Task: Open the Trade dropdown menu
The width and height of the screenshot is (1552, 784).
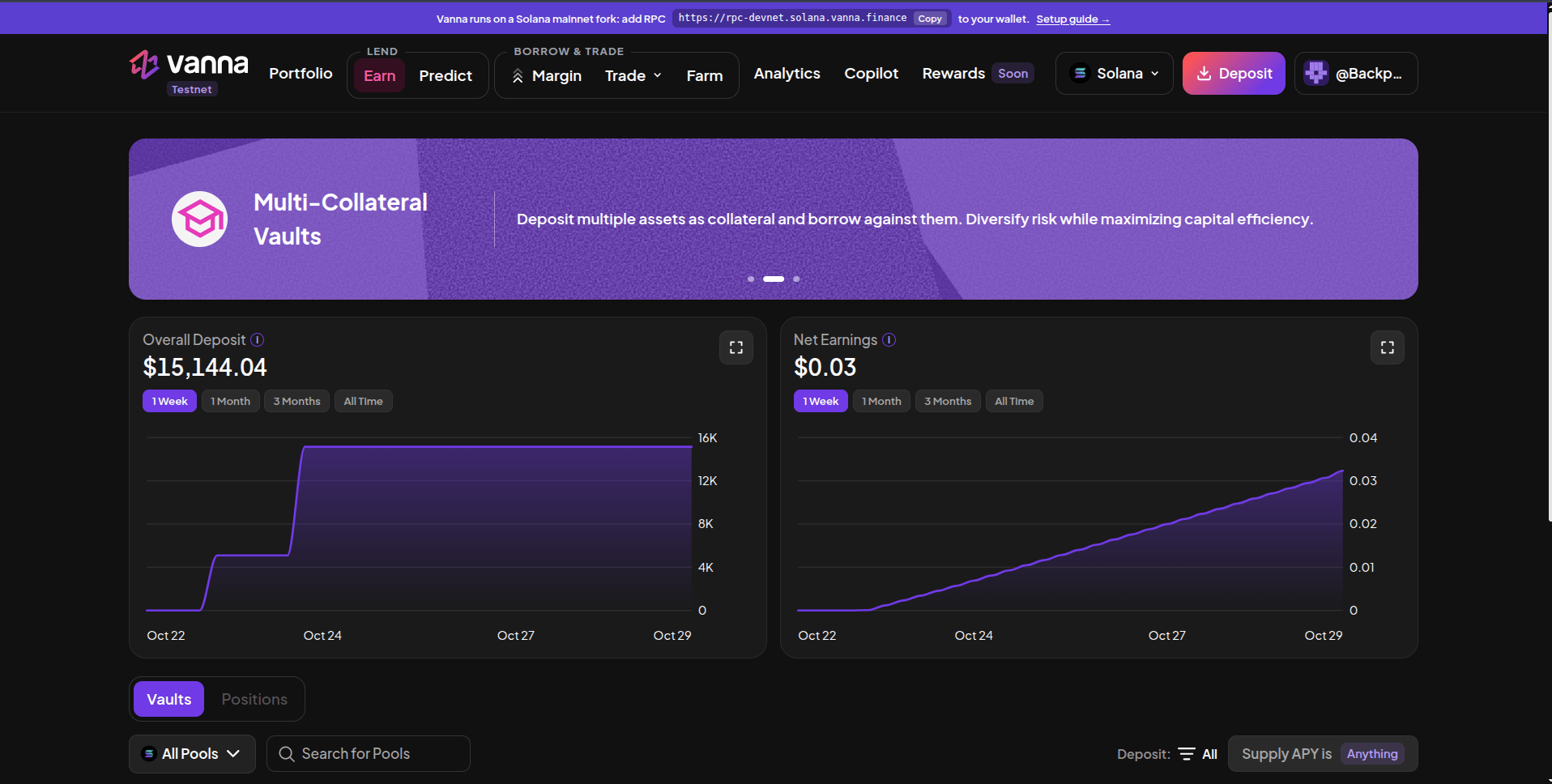Action: (633, 76)
